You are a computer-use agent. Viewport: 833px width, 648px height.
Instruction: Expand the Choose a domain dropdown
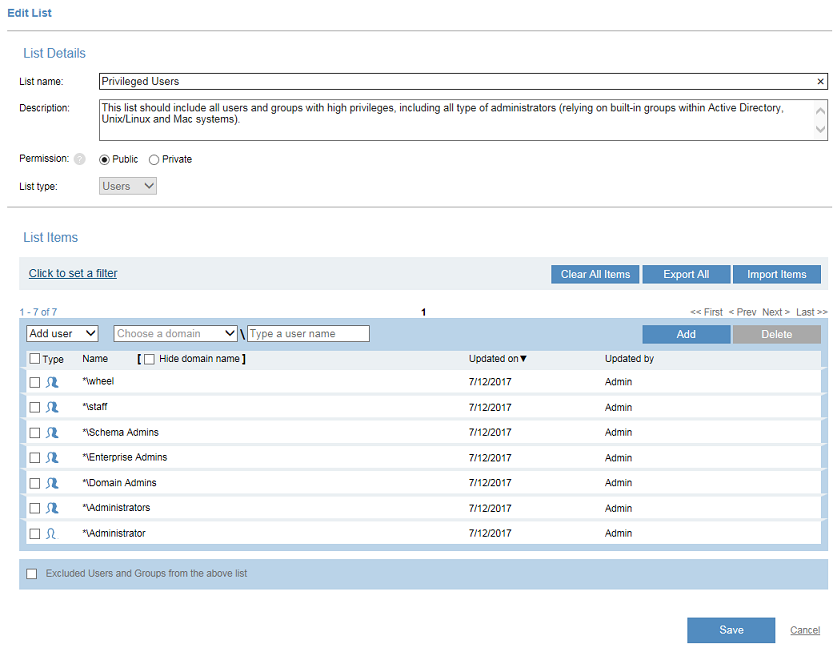(x=176, y=334)
